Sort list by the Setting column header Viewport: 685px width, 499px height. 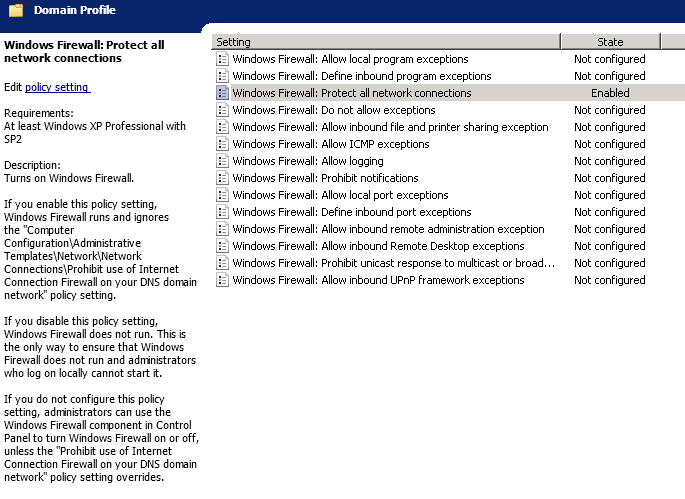pyautogui.click(x=385, y=42)
